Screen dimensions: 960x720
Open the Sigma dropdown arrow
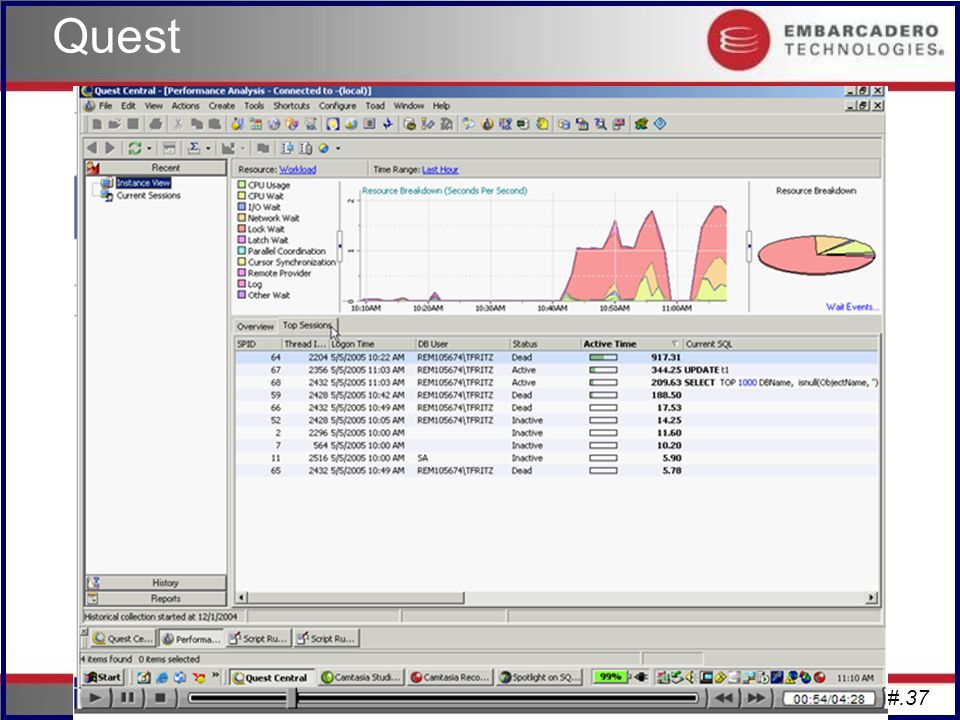click(208, 149)
